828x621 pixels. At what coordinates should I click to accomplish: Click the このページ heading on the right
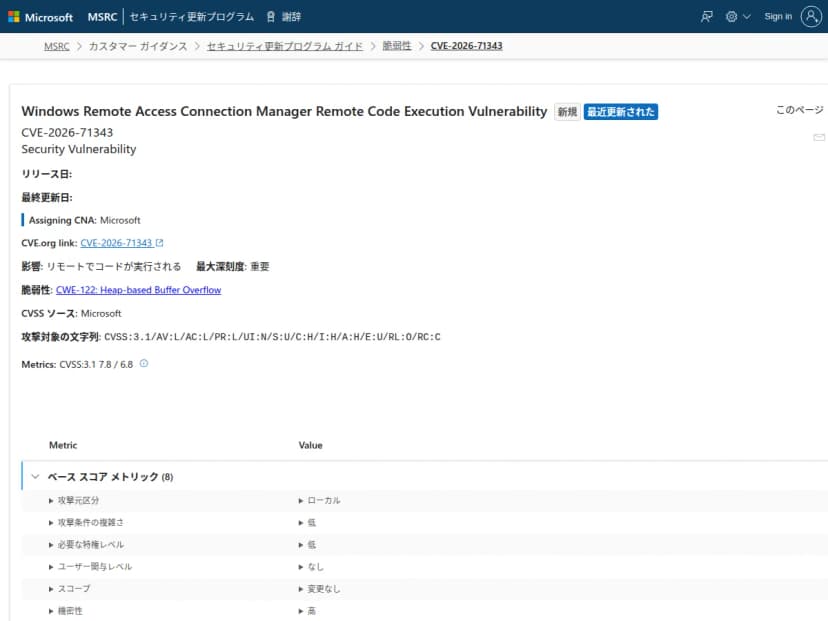coord(799,110)
